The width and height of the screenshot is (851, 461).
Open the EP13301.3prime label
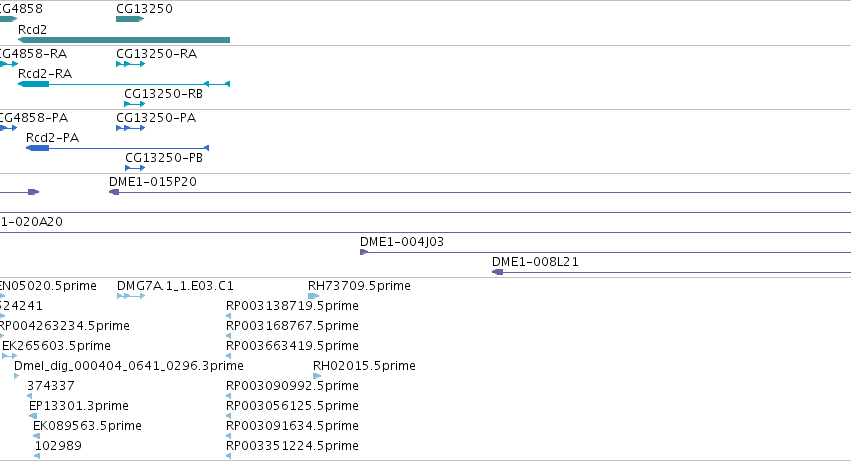point(79,406)
